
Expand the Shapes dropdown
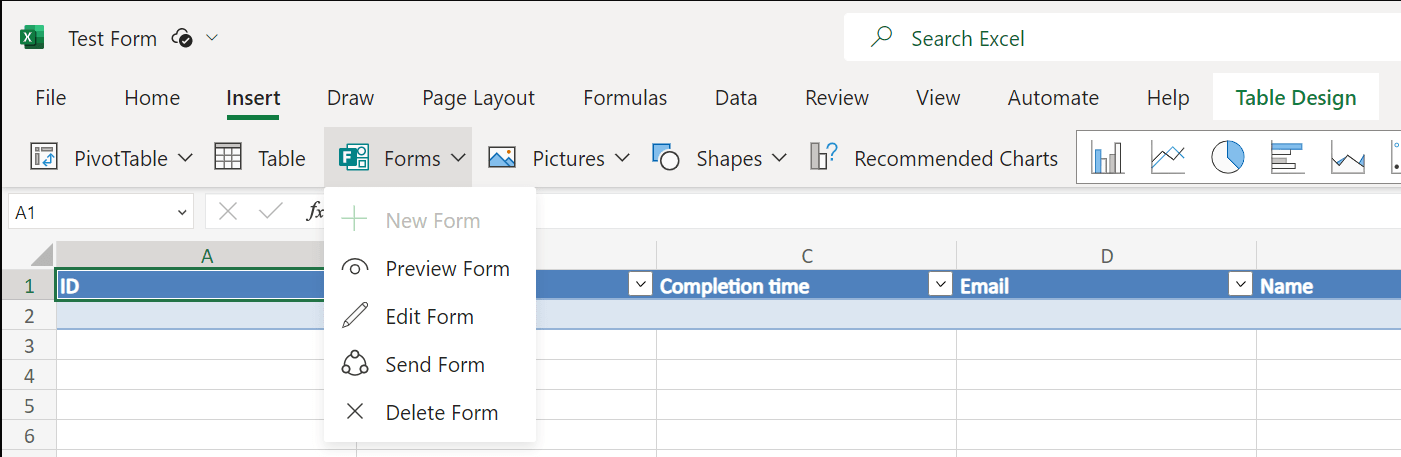click(780, 158)
